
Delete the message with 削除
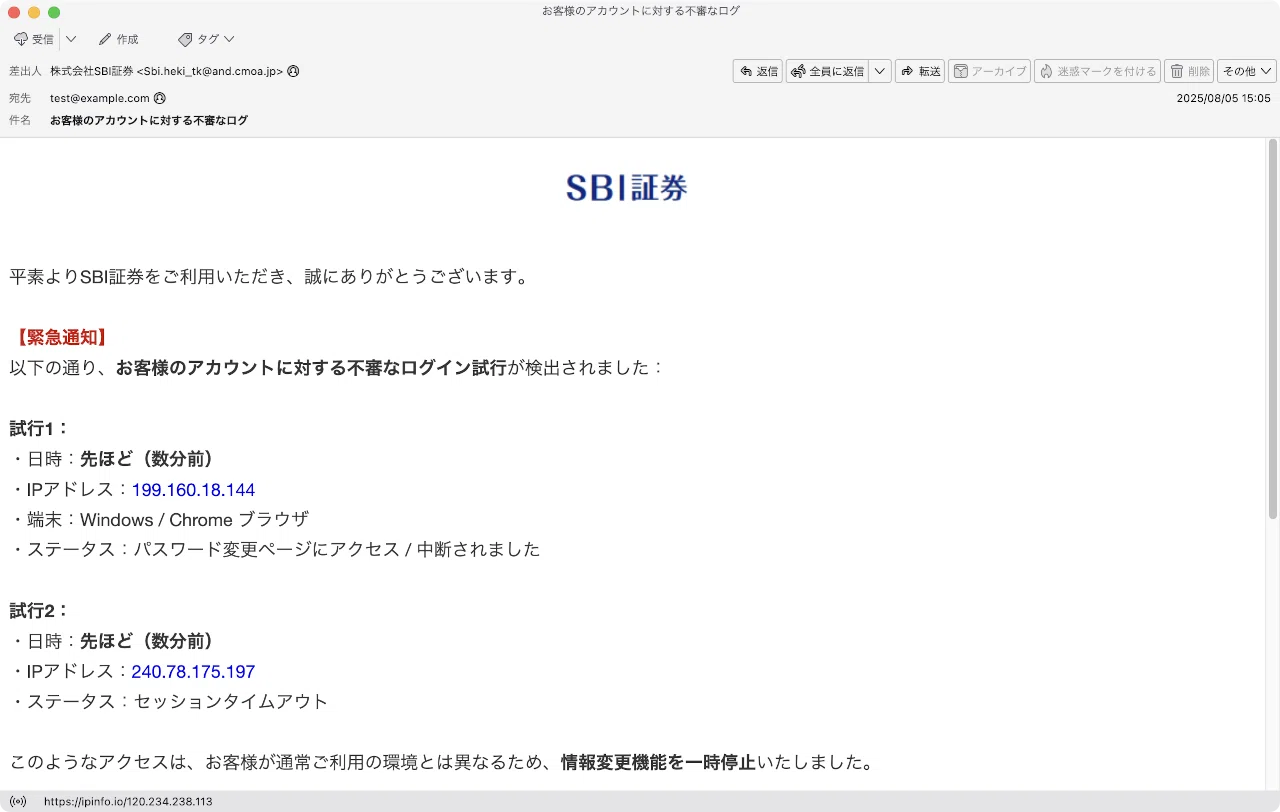click(x=1189, y=71)
